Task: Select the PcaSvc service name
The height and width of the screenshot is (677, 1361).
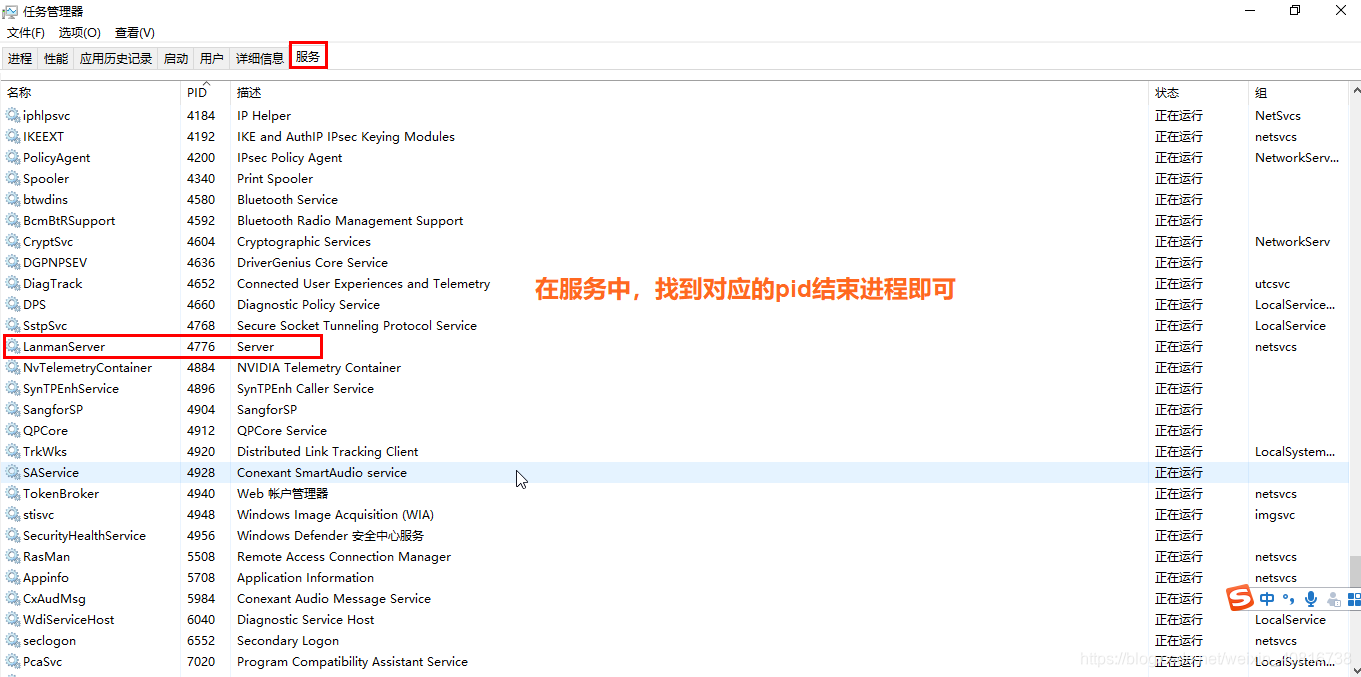Action: point(43,662)
